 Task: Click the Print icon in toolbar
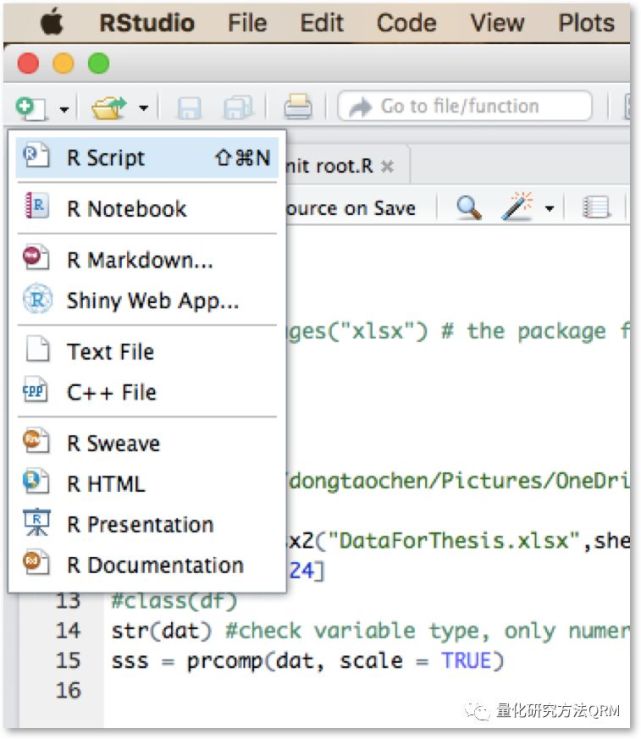[x=297, y=107]
